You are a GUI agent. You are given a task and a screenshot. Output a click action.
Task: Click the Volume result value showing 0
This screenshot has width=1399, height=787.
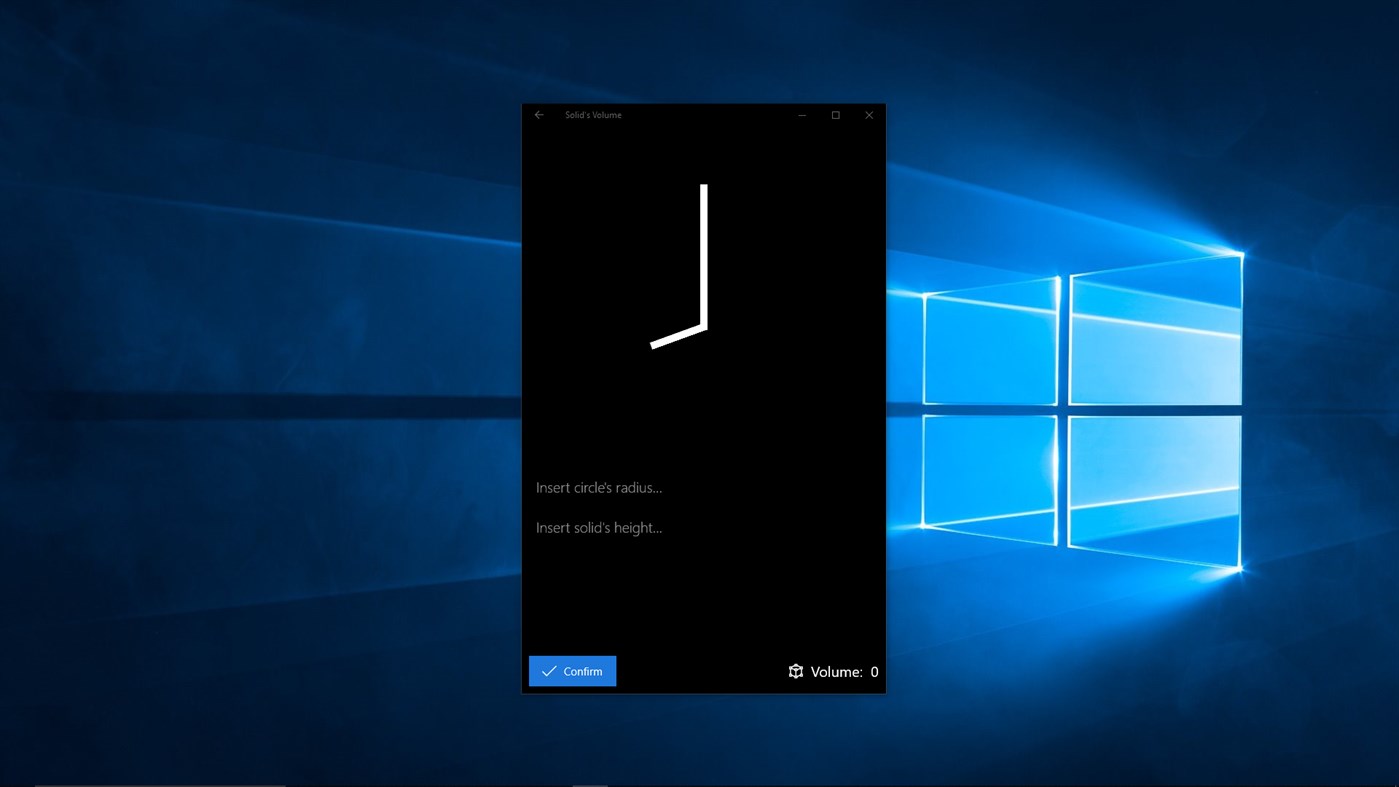pos(873,671)
